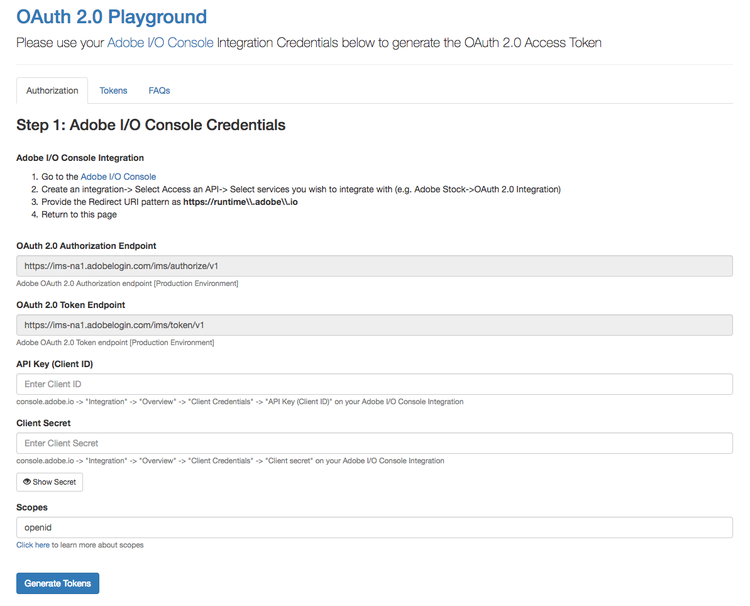Image resolution: width=750 pixels, height=606 pixels.
Task: Click the 'Return to this page' list item
Action: 79,214
